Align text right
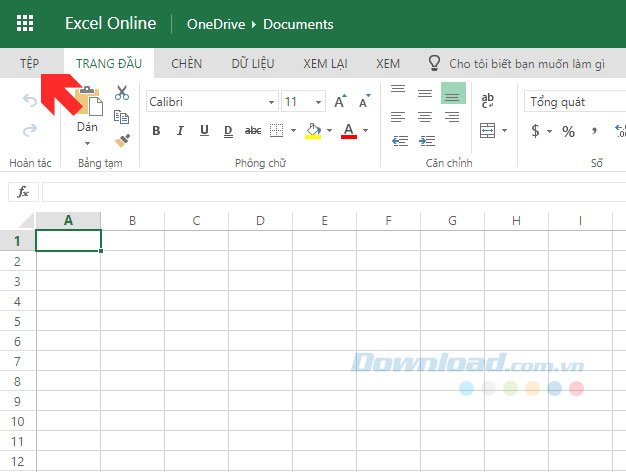This screenshot has width=626, height=472. coord(452,117)
